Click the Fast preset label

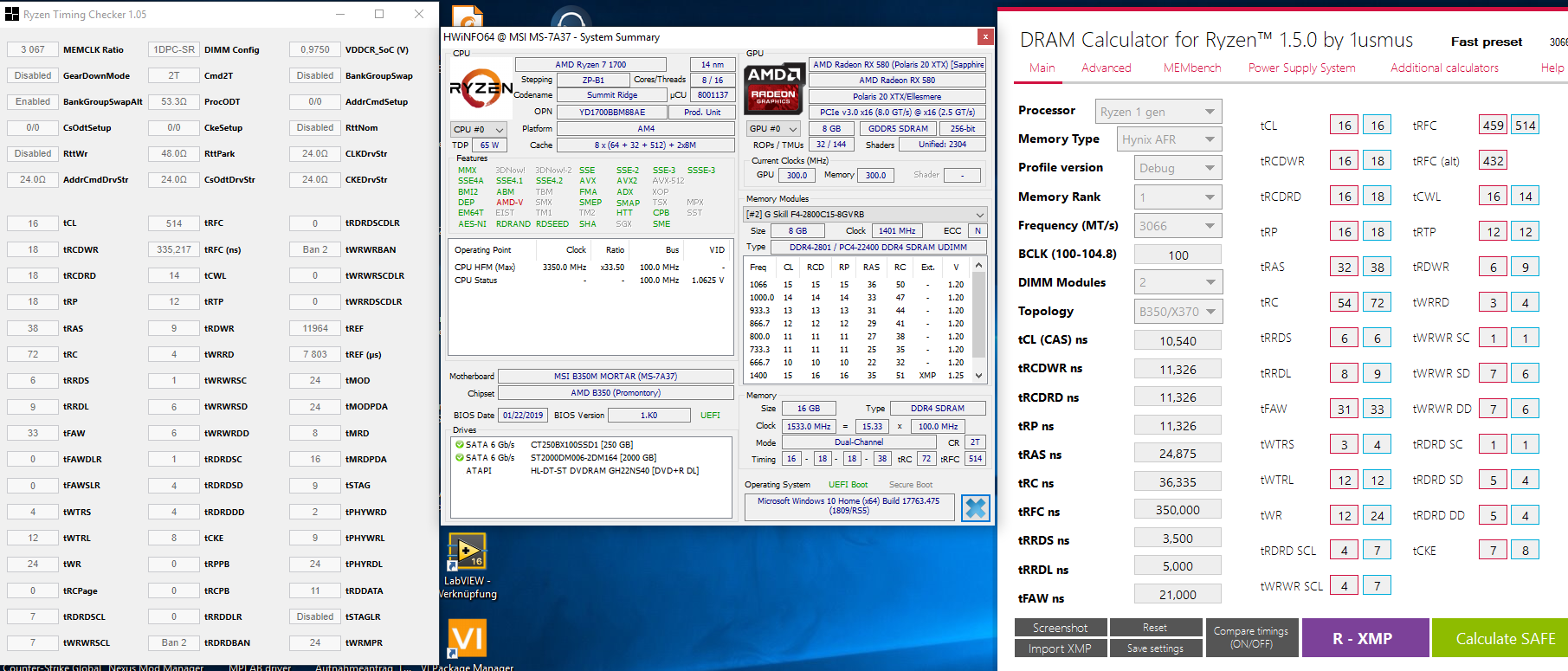point(1487,42)
